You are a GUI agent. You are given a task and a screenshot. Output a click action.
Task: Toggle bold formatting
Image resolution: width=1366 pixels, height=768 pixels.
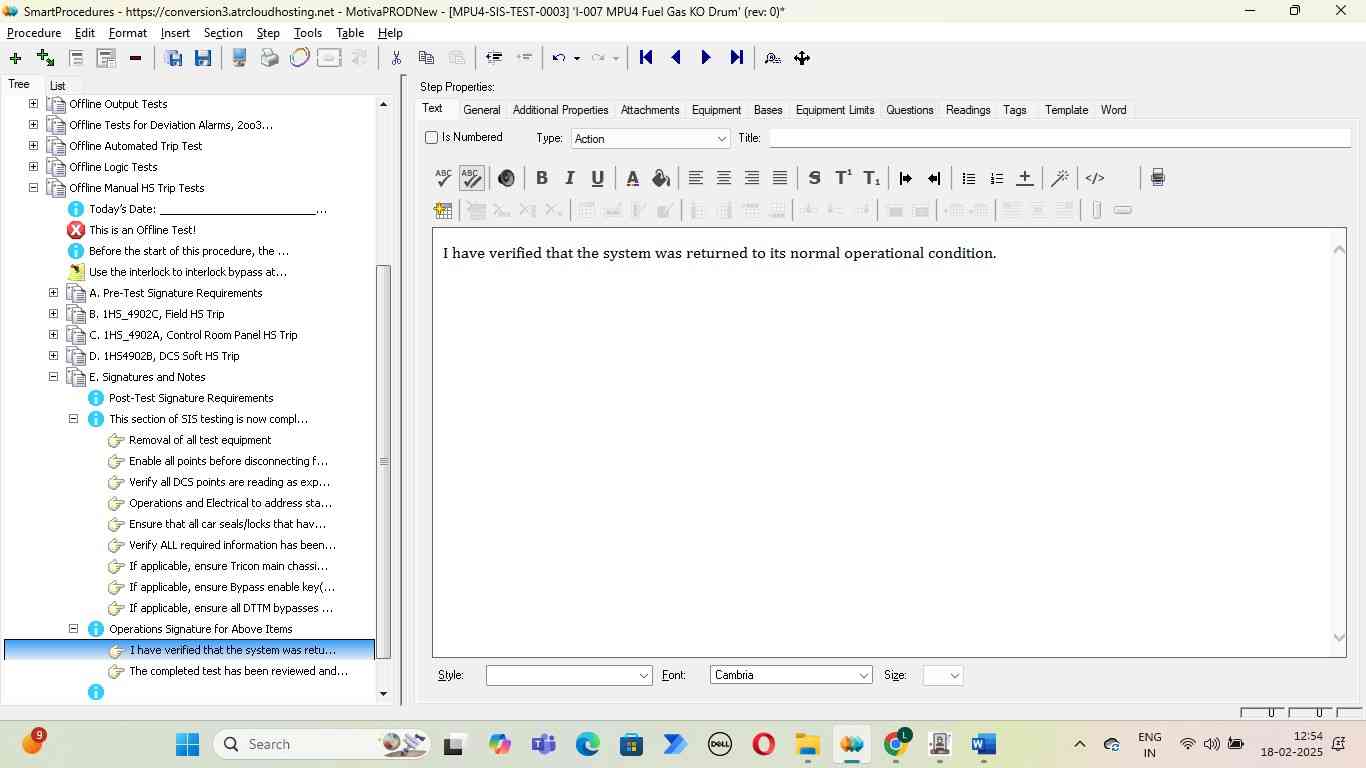pyautogui.click(x=541, y=178)
